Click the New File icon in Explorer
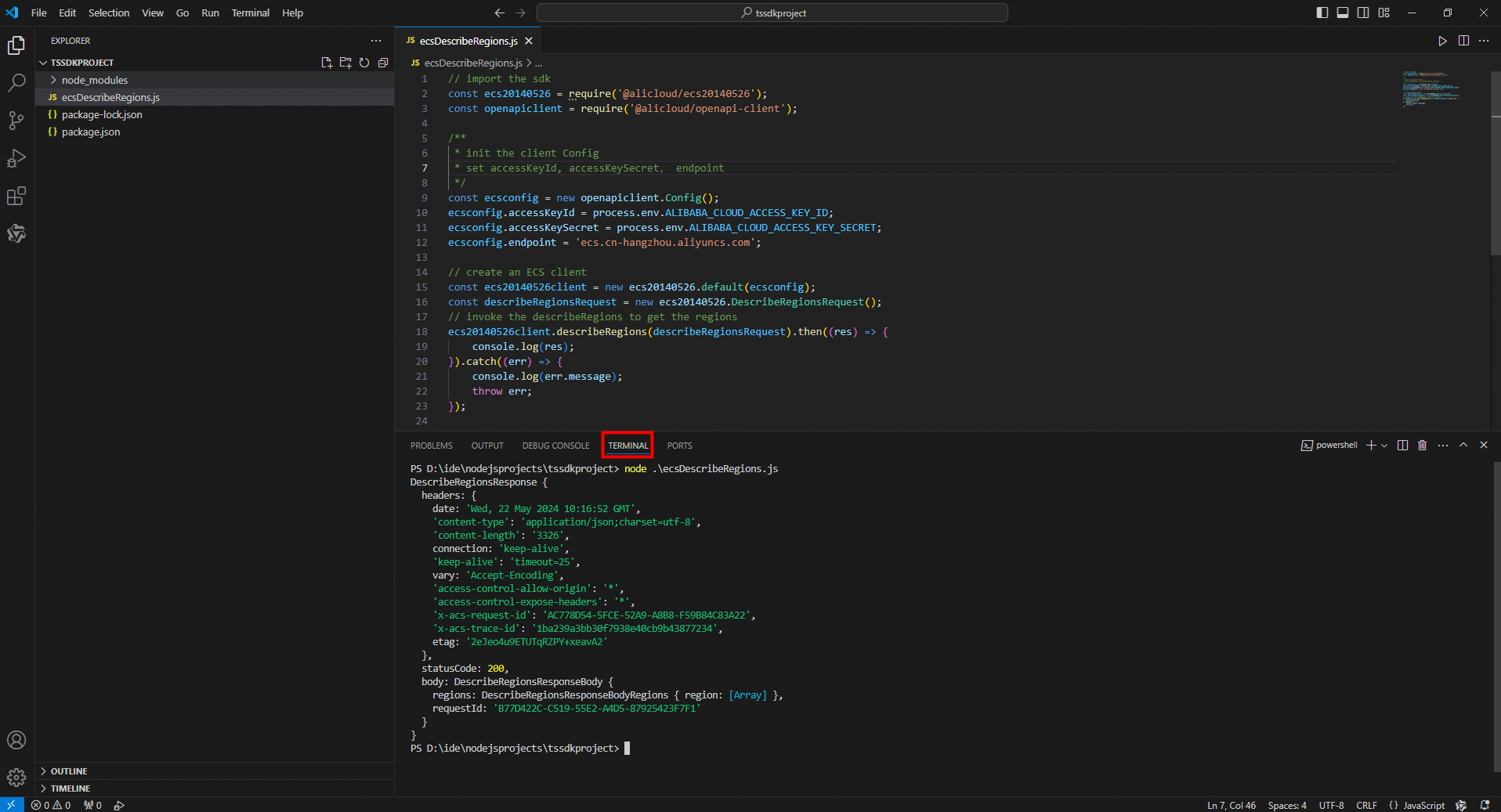Screen dimensions: 1501x812 (327, 63)
